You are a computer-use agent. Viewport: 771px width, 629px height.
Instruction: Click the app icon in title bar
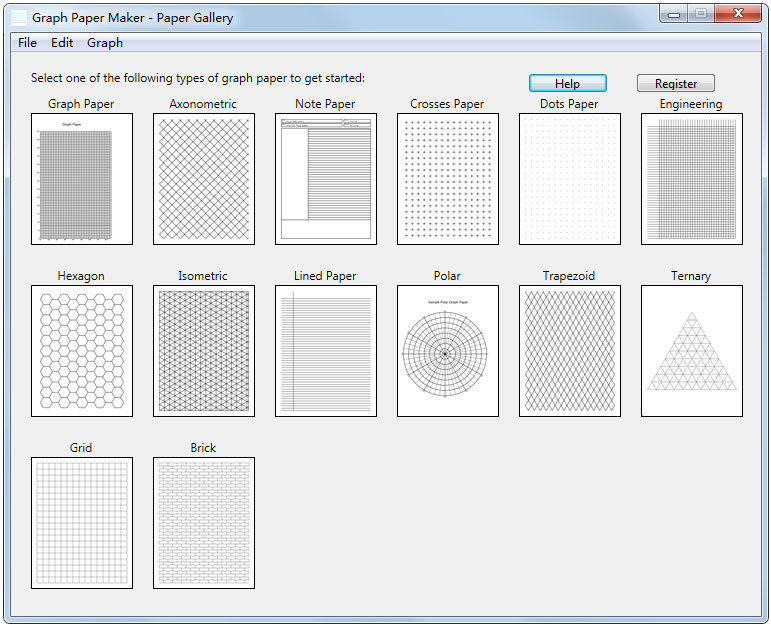click(19, 17)
